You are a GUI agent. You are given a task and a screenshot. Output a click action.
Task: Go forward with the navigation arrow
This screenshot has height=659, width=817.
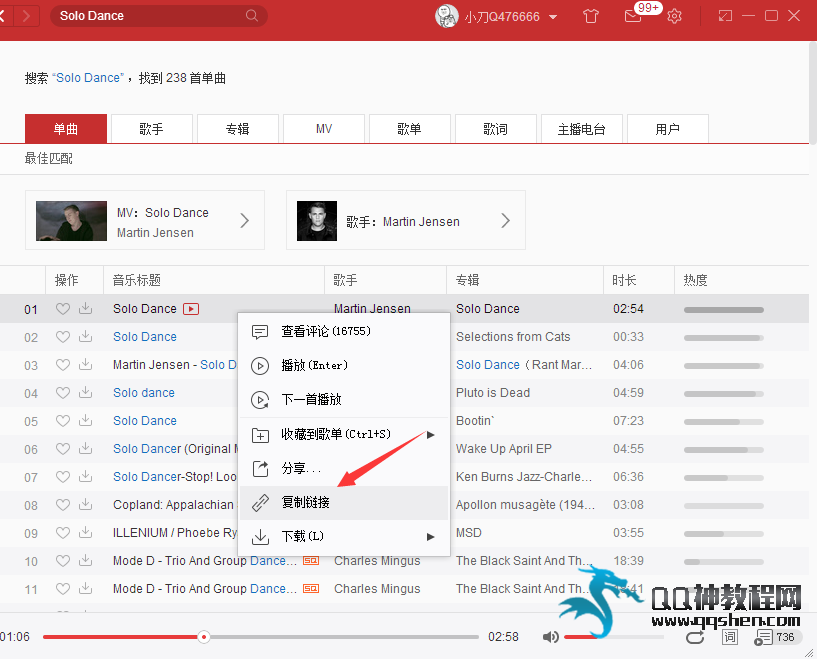point(26,16)
